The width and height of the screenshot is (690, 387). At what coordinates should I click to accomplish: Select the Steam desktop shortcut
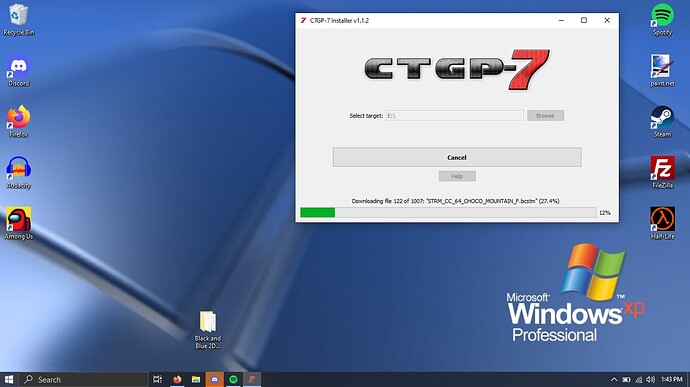pos(662,122)
